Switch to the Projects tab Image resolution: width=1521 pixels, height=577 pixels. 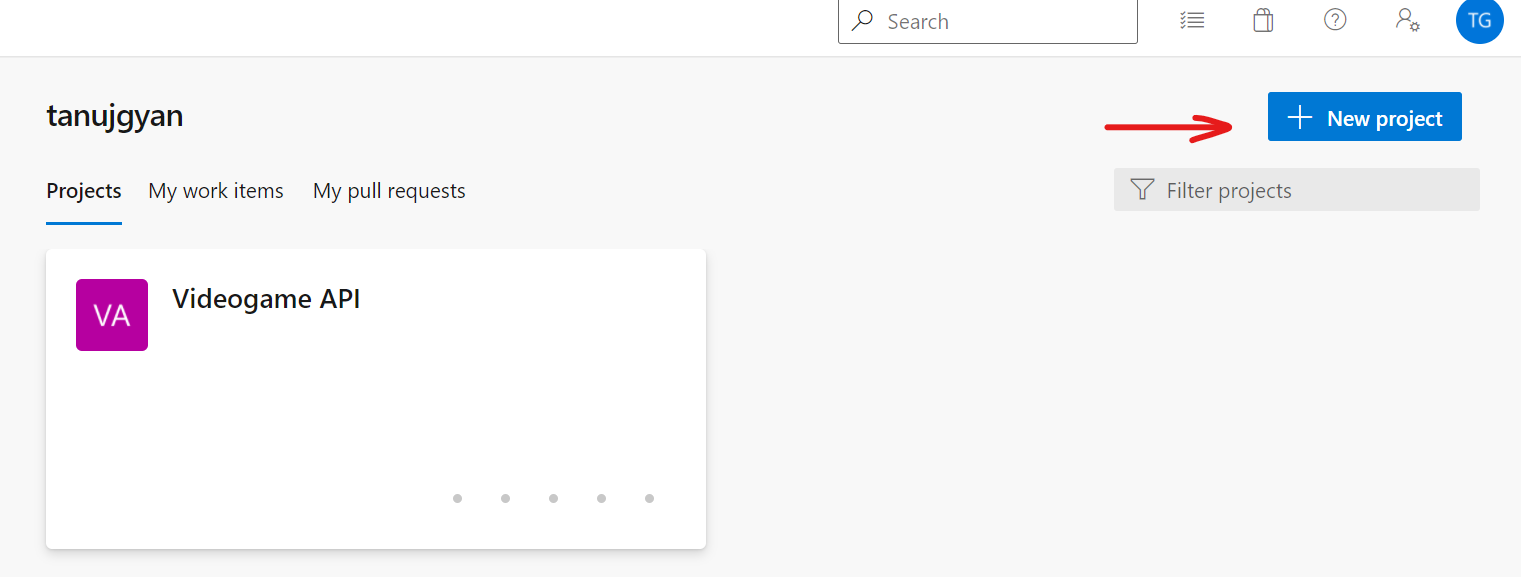tap(84, 191)
